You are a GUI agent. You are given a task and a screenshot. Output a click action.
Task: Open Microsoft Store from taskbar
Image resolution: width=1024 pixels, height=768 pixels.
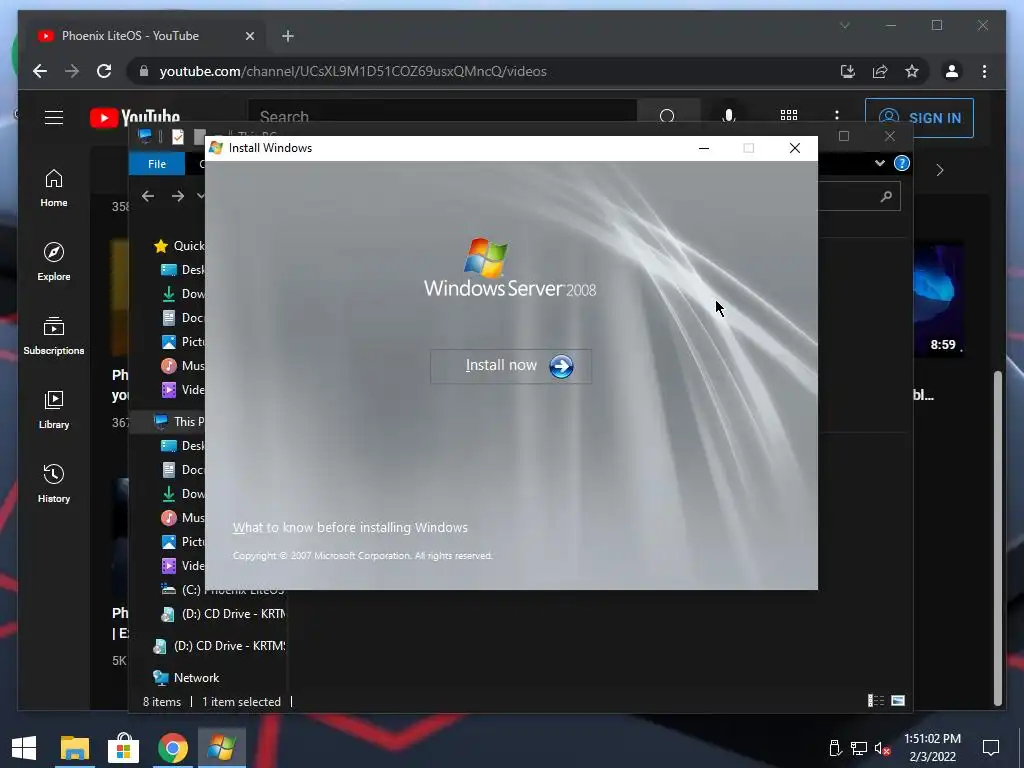click(x=123, y=748)
